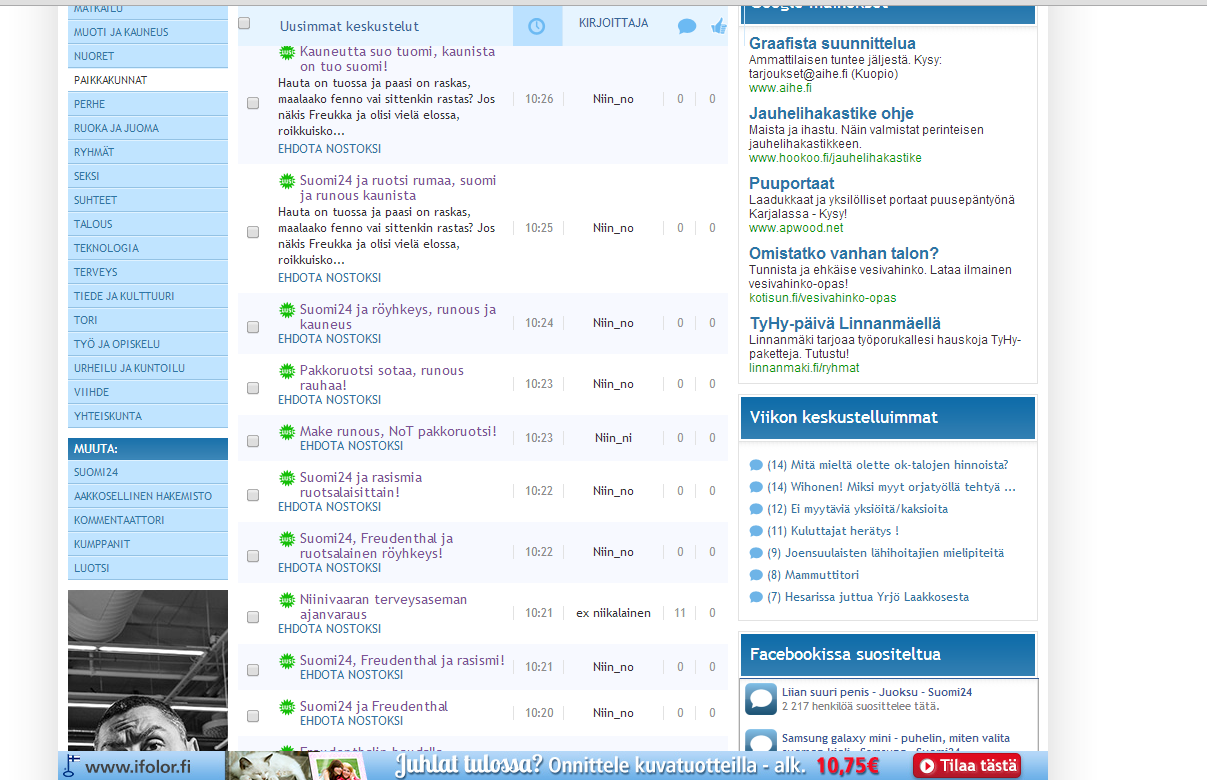Click new badge beside 'Suomi24 ja Freudenthal'
The width and height of the screenshot is (1207, 780).
(287, 707)
